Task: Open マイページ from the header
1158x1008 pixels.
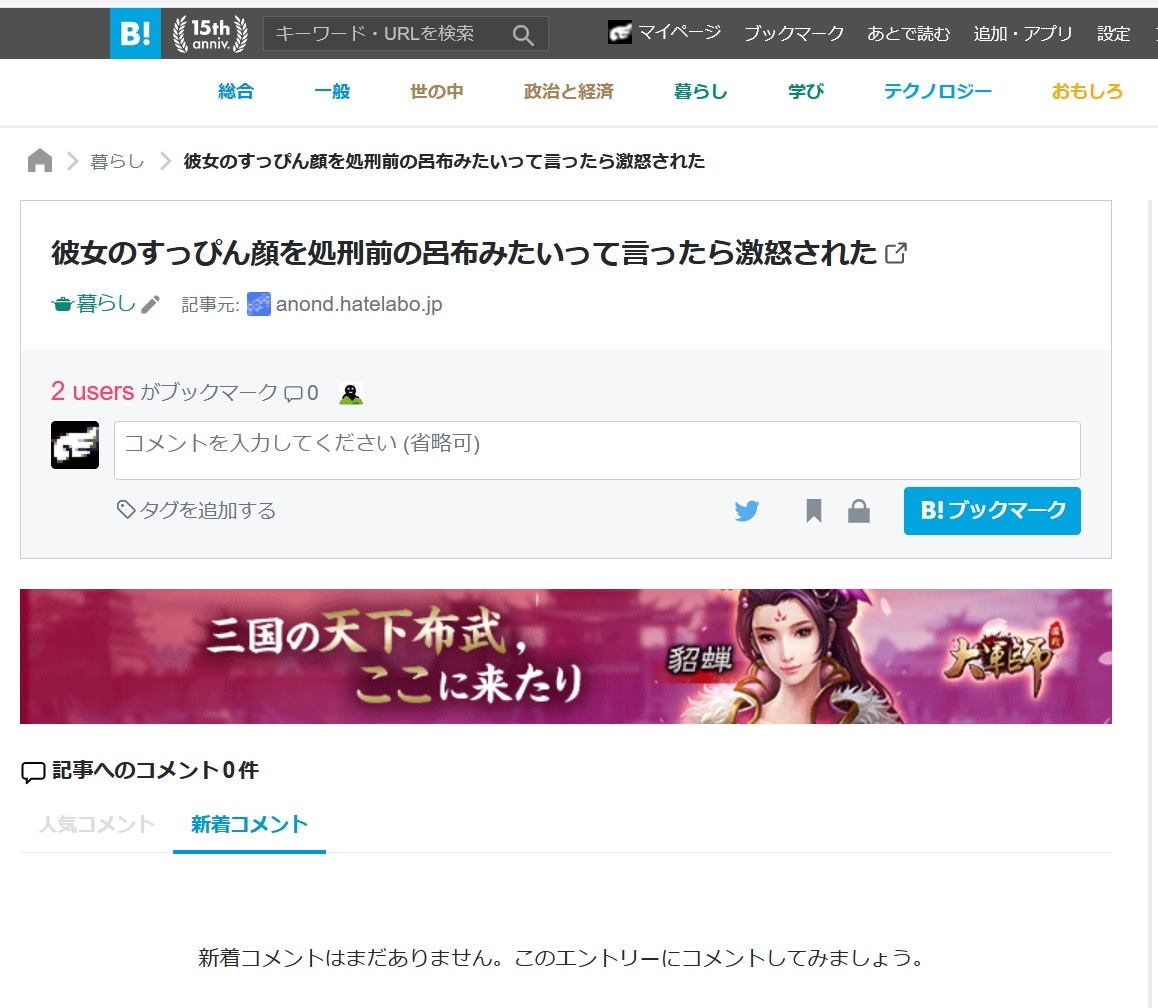Action: click(679, 32)
